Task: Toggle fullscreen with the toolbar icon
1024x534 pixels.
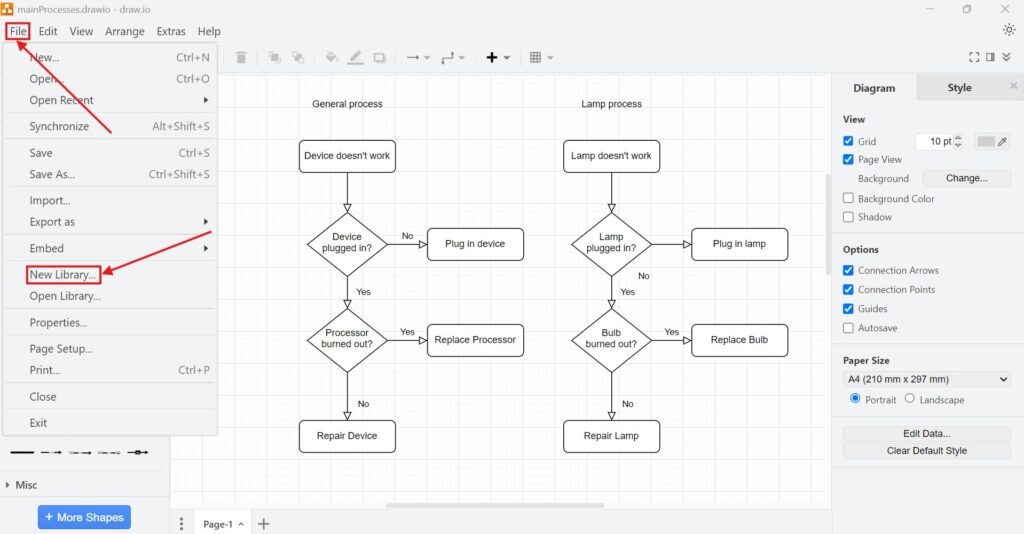Action: [974, 58]
